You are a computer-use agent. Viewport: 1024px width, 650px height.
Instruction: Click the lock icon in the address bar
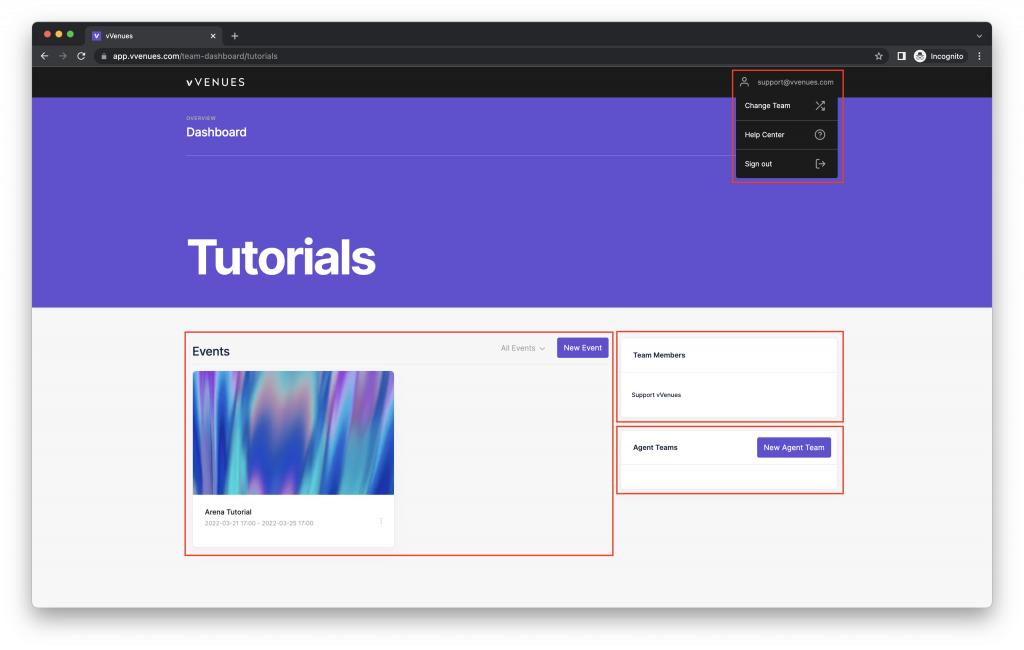(x=104, y=56)
